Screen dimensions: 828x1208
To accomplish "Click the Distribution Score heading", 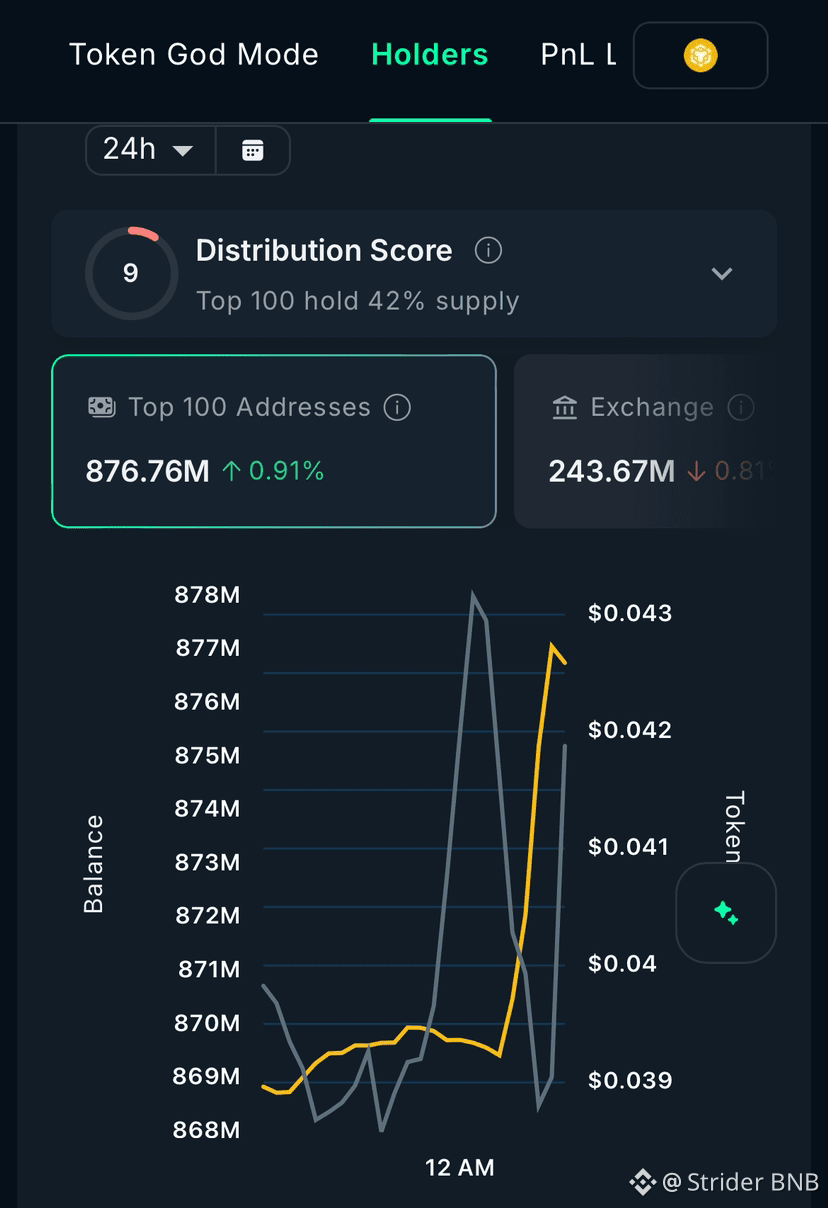I will coord(324,250).
